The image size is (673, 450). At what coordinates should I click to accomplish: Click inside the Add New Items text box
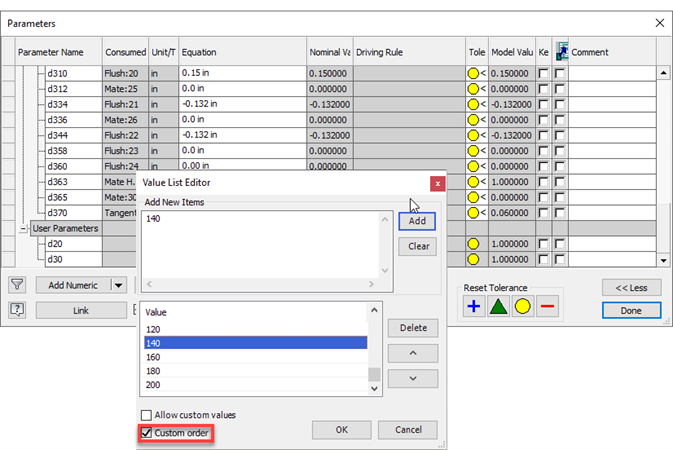(261, 244)
